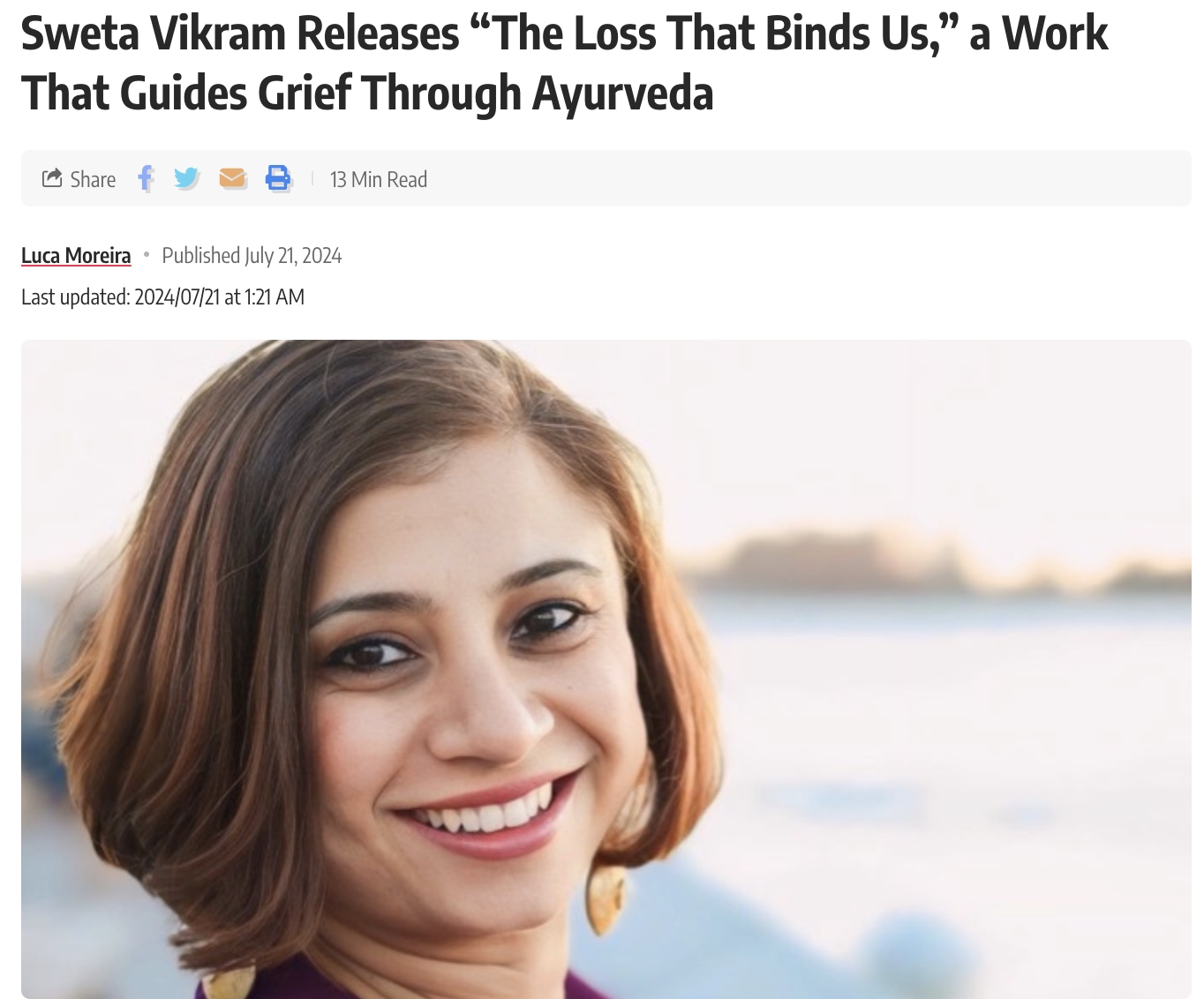Print the article using printer icon

[278, 178]
